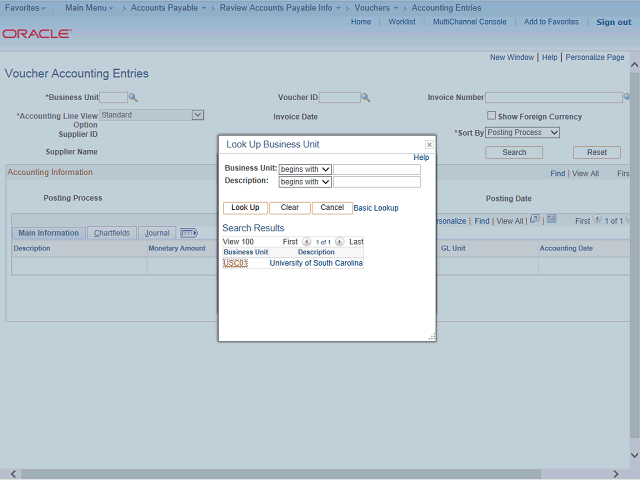
Task: Switch to the Journal tab
Action: pos(157,233)
